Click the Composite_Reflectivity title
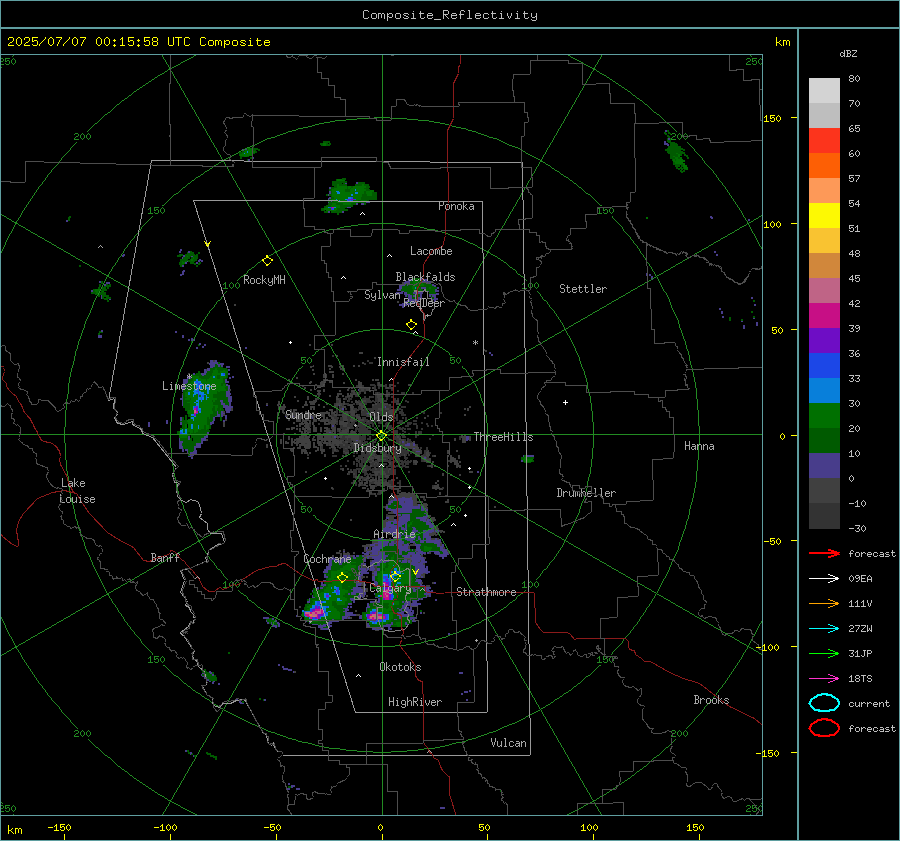The width and height of the screenshot is (900, 841). 450,15
